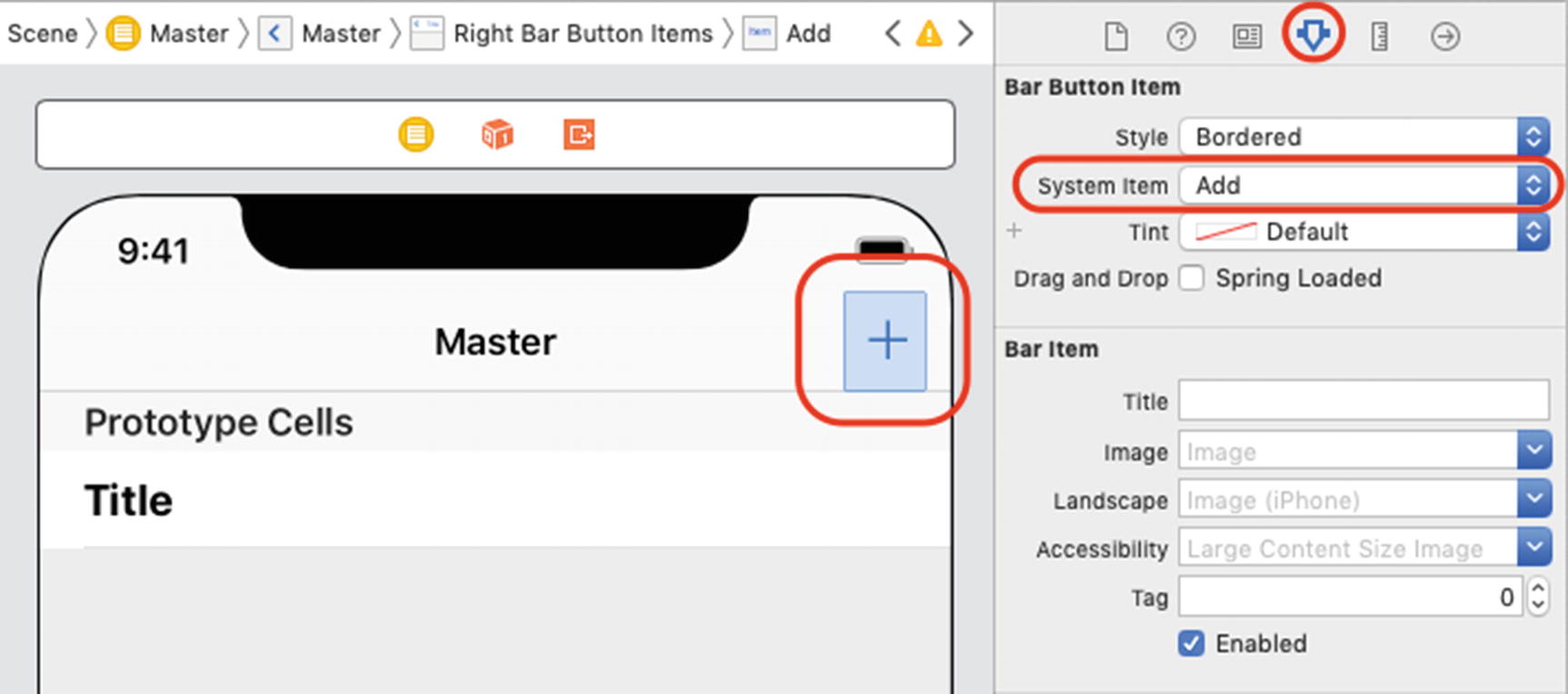
Task: Click the 9:41 status bar time
Action: pyautogui.click(x=153, y=251)
